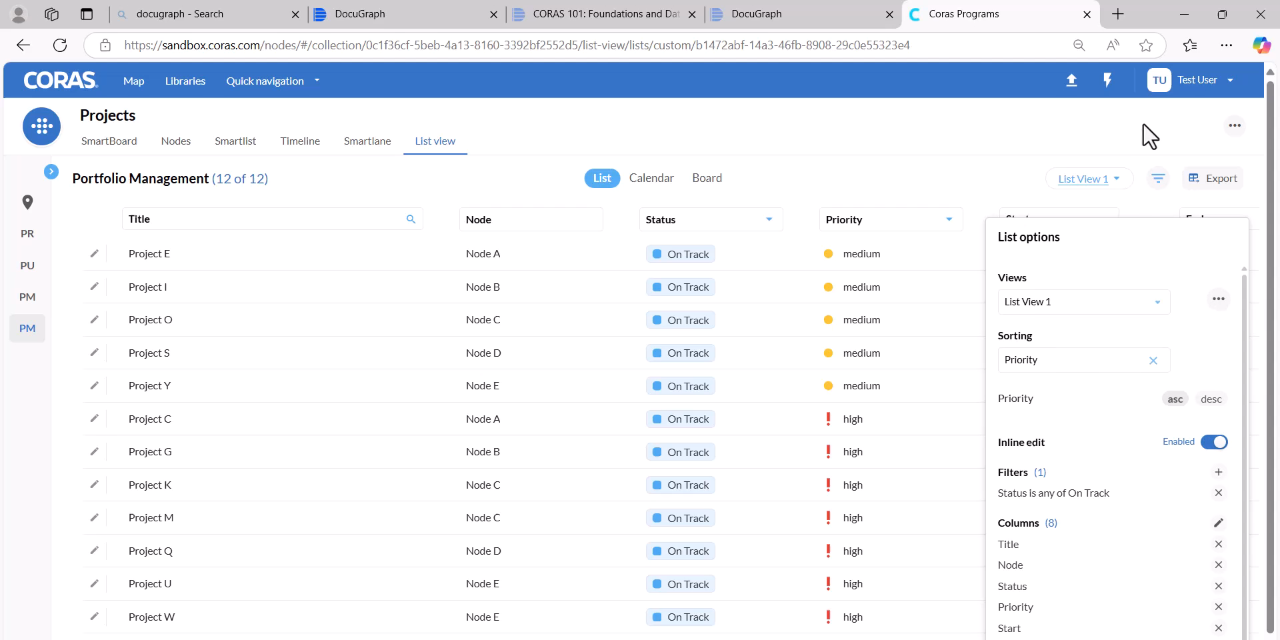Open the Test User account menu

[1191, 80]
